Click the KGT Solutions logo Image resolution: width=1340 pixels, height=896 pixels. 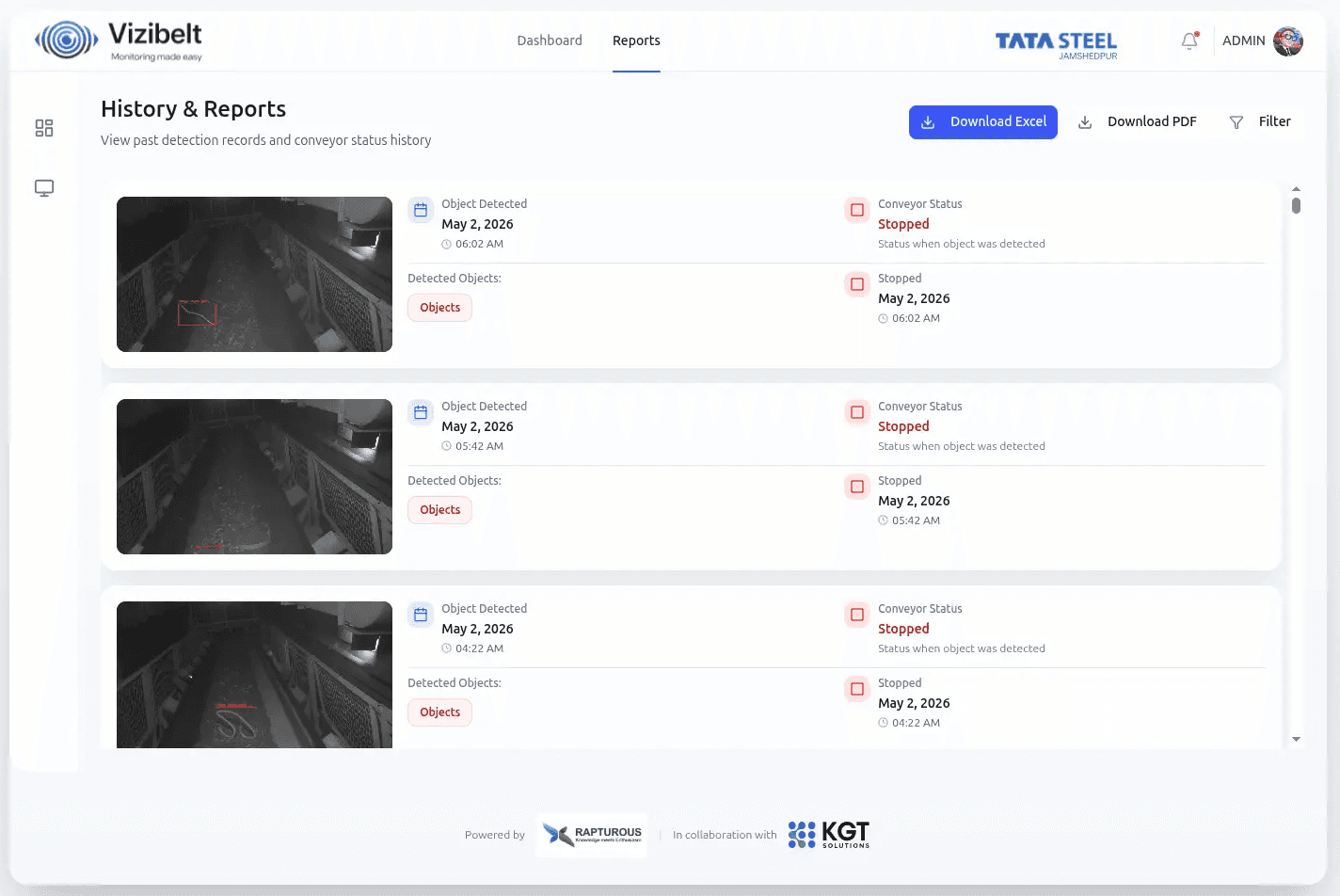click(829, 835)
